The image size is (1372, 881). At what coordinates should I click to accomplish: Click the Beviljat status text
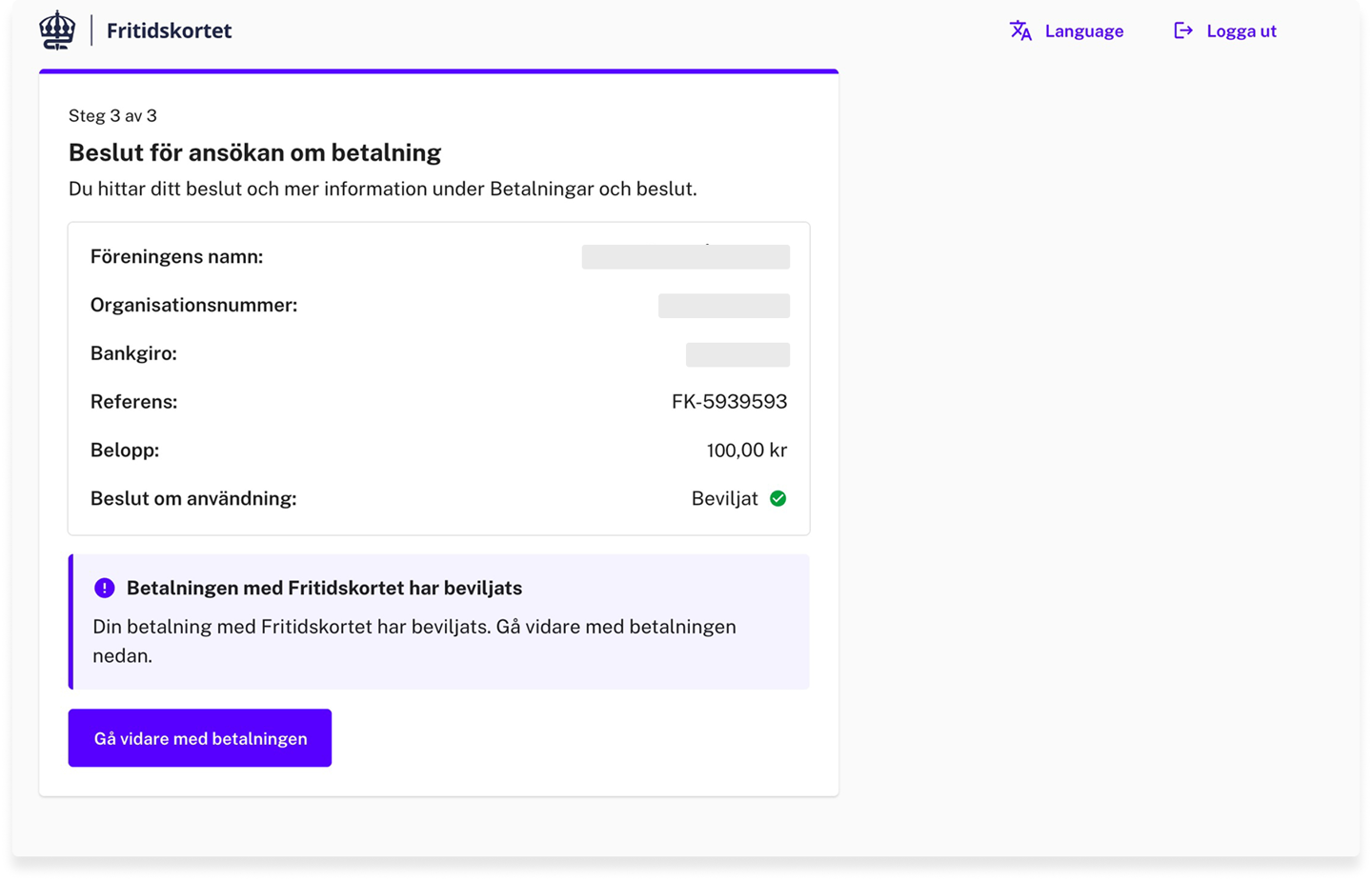tap(724, 498)
